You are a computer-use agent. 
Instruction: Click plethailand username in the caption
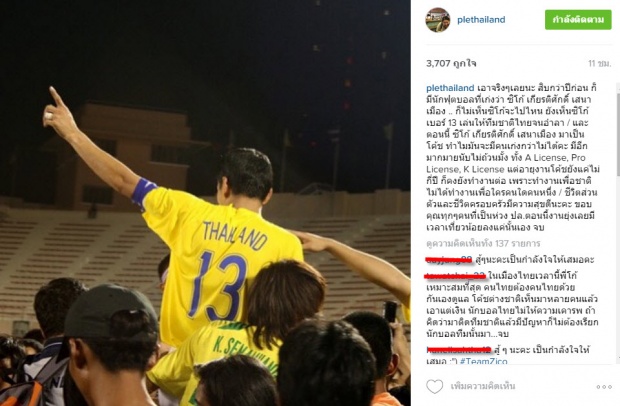coord(450,88)
